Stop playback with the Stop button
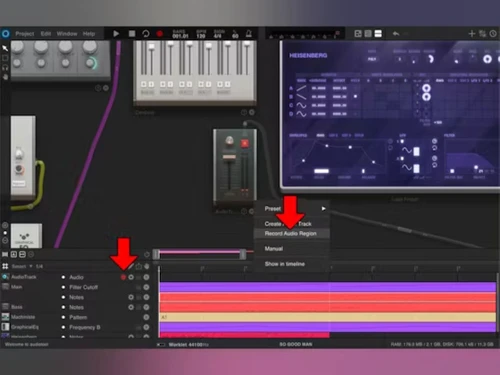Image resolution: width=500 pixels, height=375 pixels. [x=132, y=34]
